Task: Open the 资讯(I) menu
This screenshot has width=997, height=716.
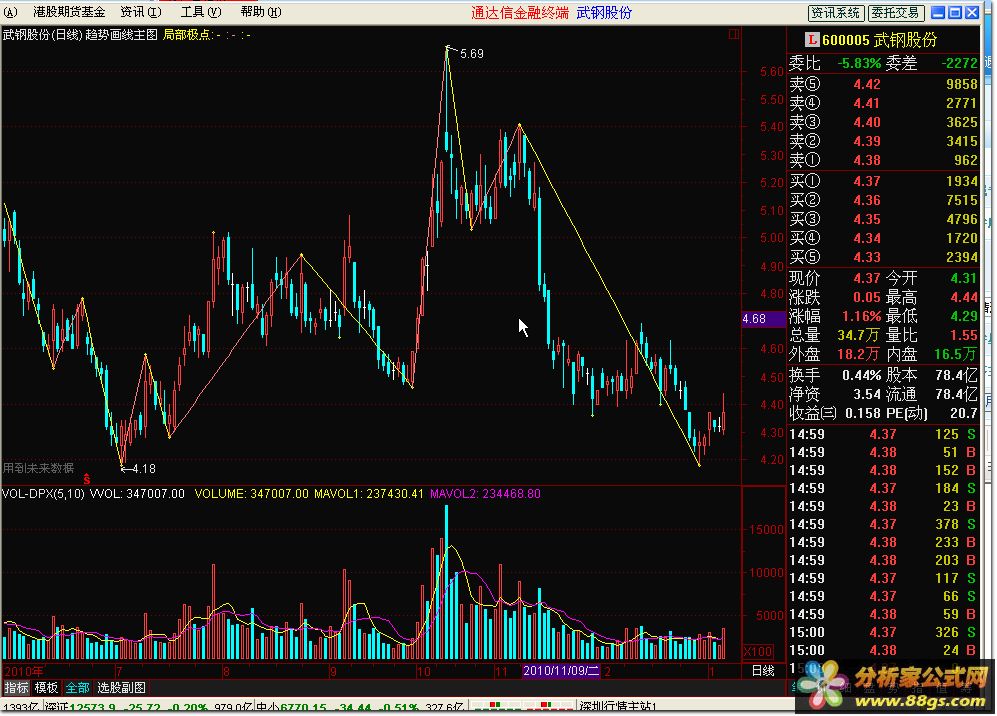Action: [141, 12]
